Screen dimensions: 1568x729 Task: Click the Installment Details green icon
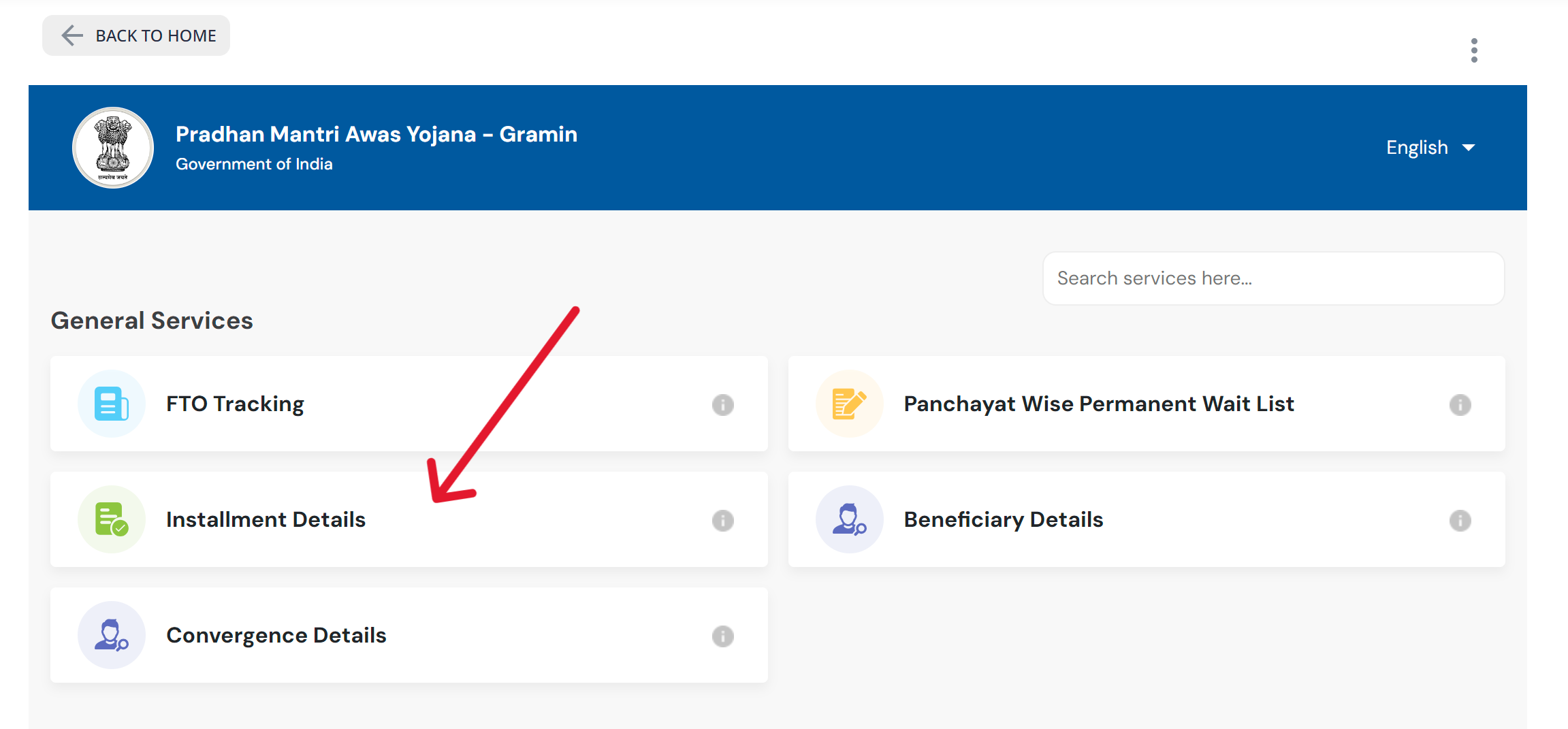[x=112, y=519]
